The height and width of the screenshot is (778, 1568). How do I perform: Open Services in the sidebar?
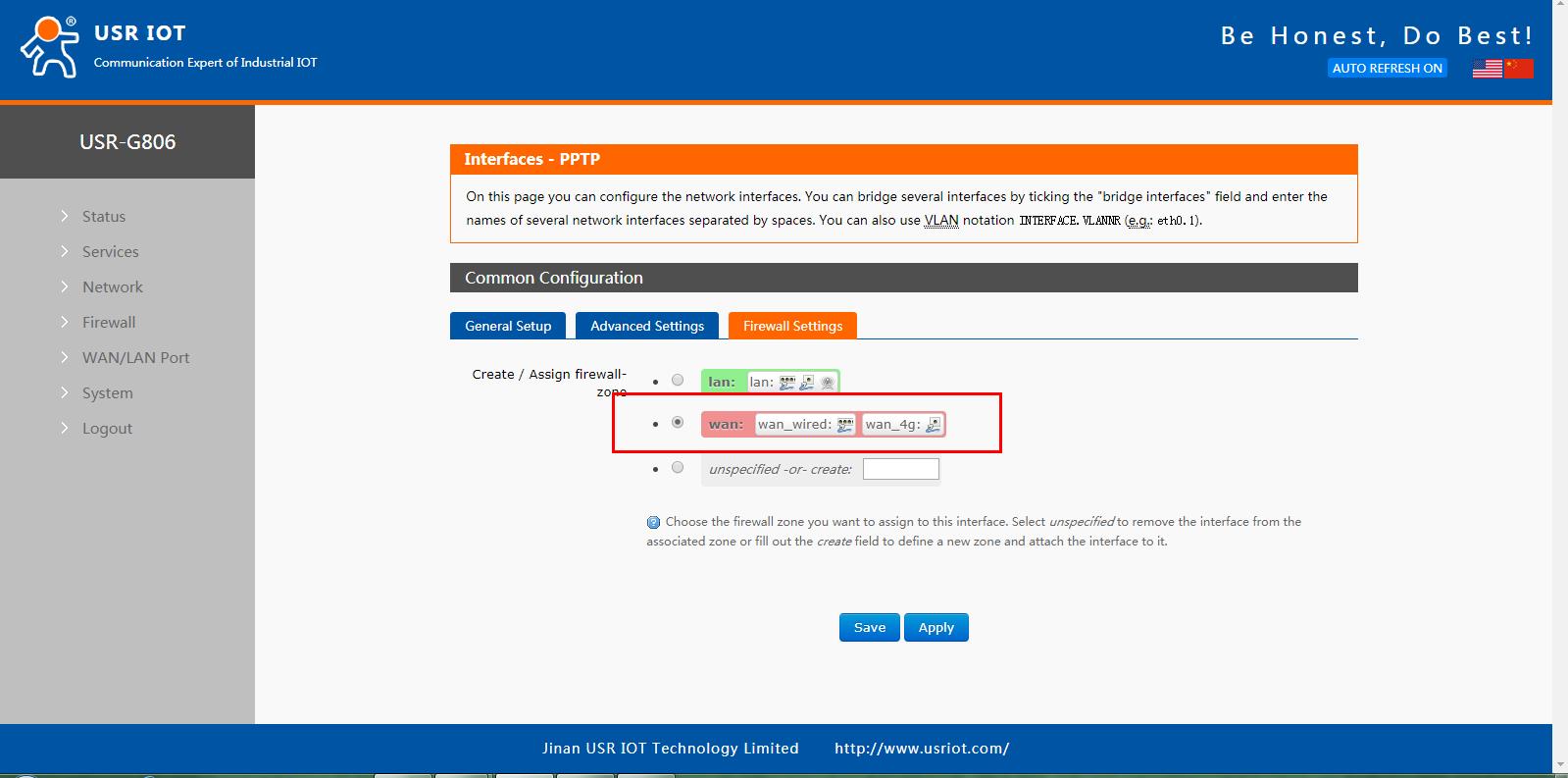[111, 251]
